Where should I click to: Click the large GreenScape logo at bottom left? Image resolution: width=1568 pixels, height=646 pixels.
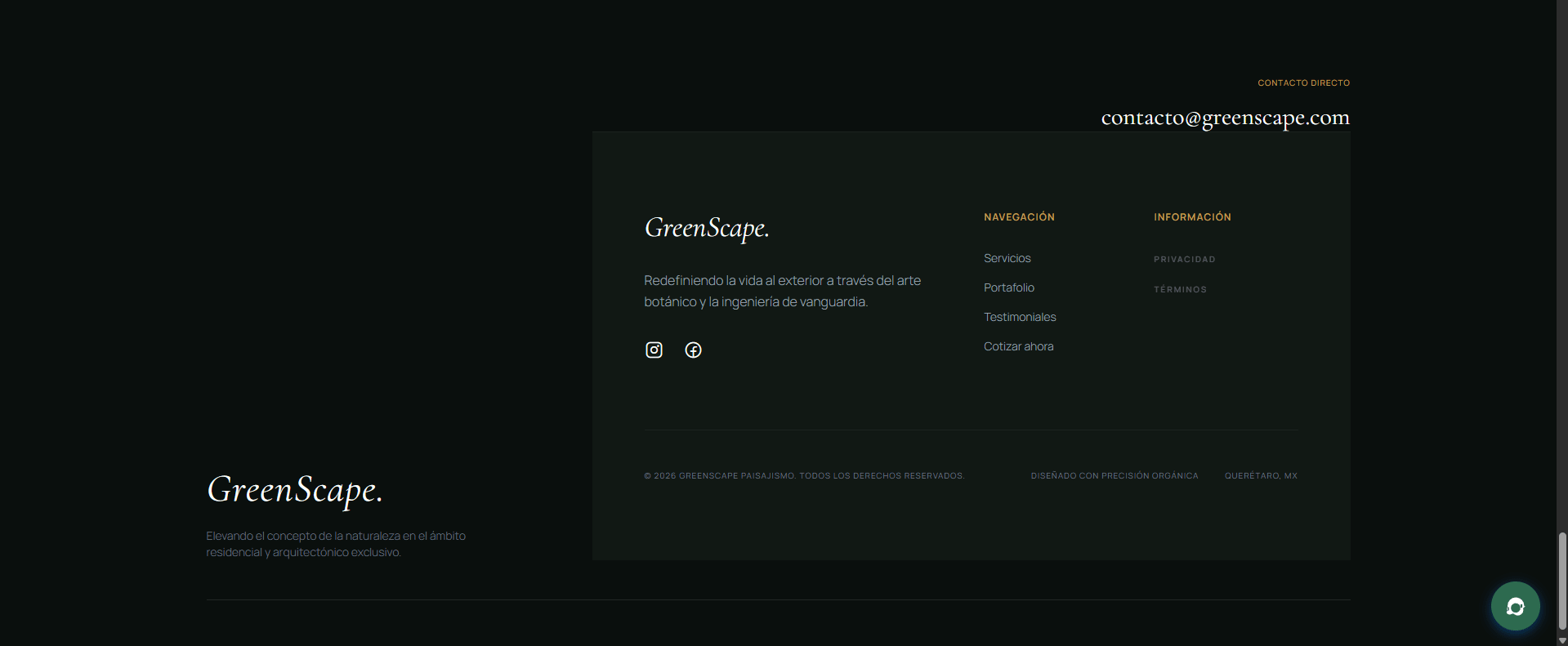[x=294, y=490]
